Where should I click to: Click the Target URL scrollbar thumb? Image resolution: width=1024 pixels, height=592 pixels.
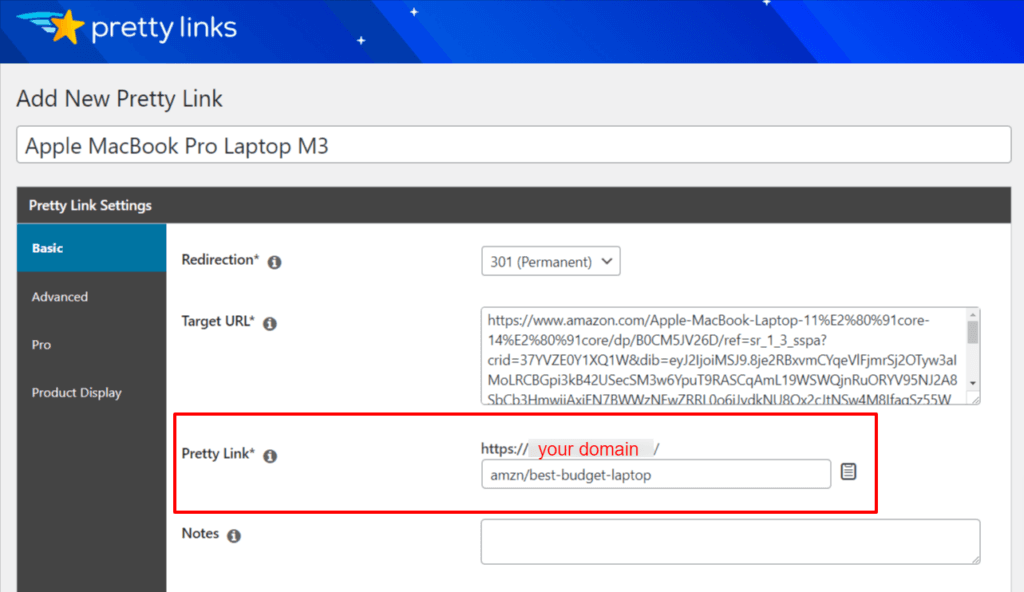tap(972, 333)
